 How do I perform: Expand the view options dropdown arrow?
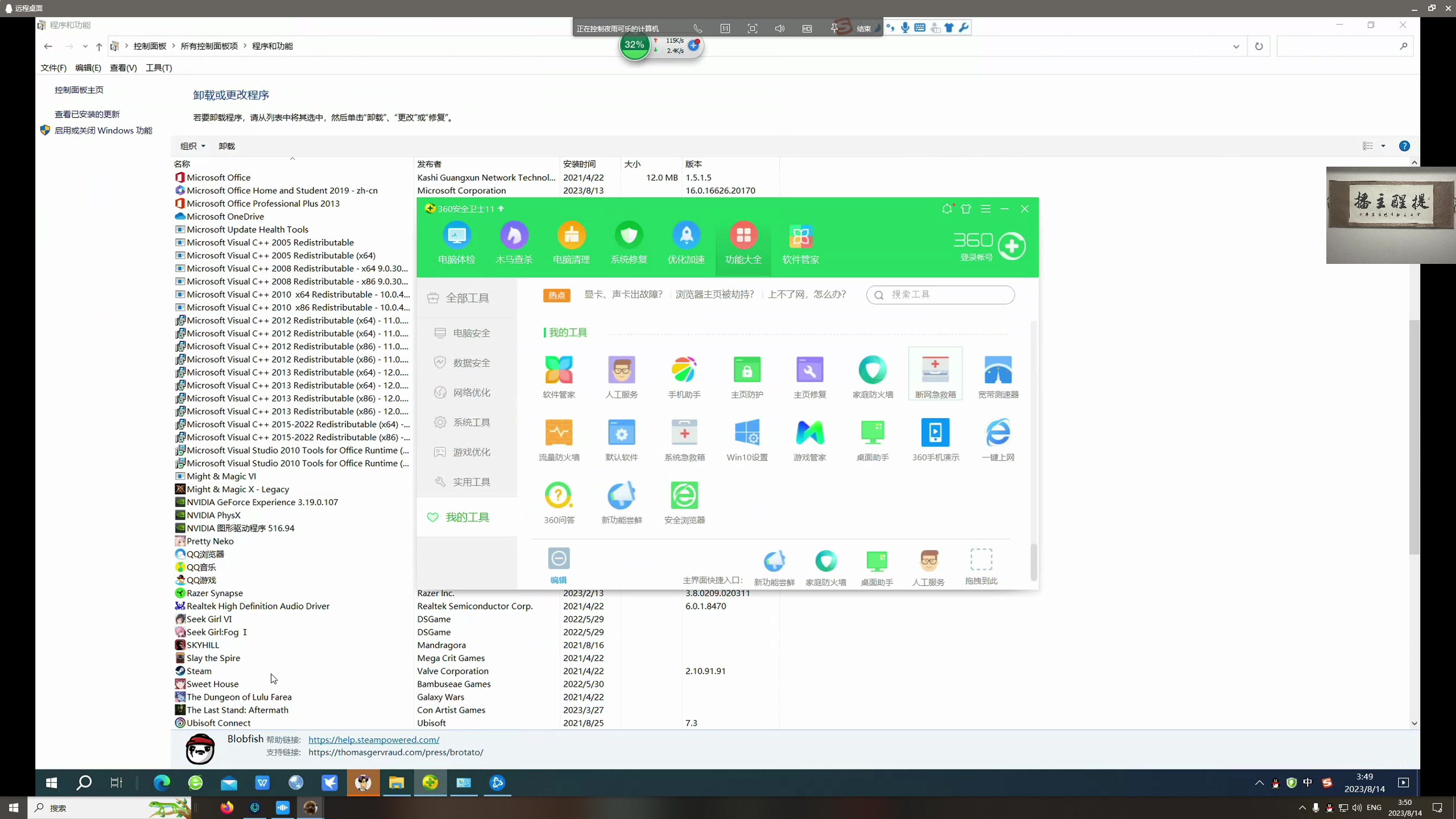[1383, 146]
